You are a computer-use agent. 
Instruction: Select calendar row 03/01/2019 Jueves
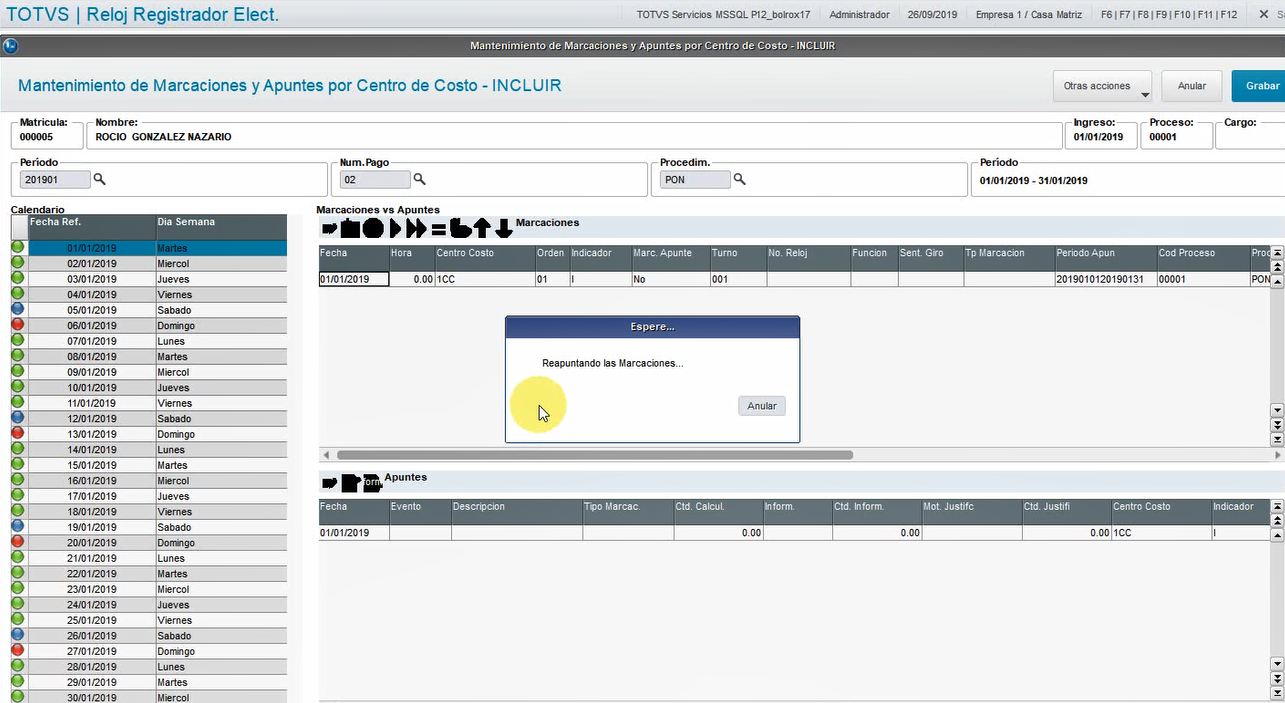pos(157,279)
